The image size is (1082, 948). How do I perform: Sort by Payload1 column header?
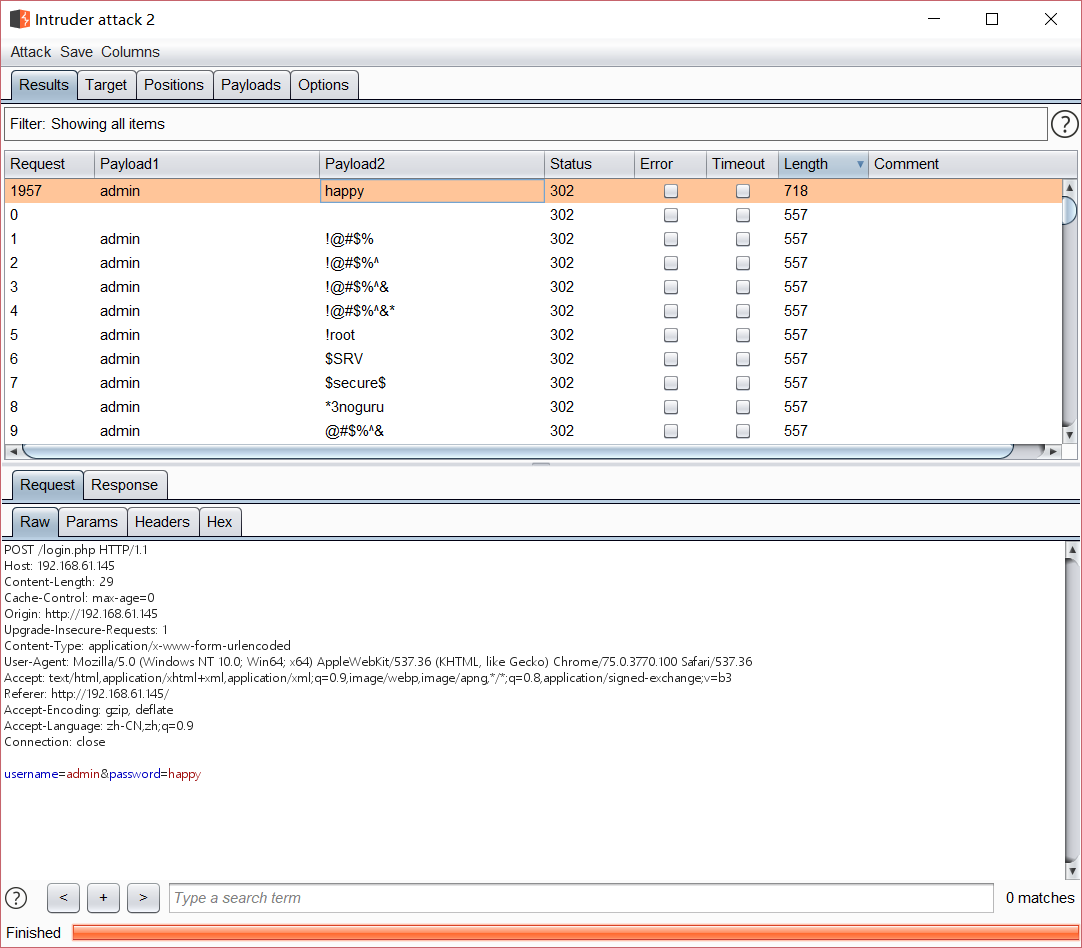pos(207,164)
